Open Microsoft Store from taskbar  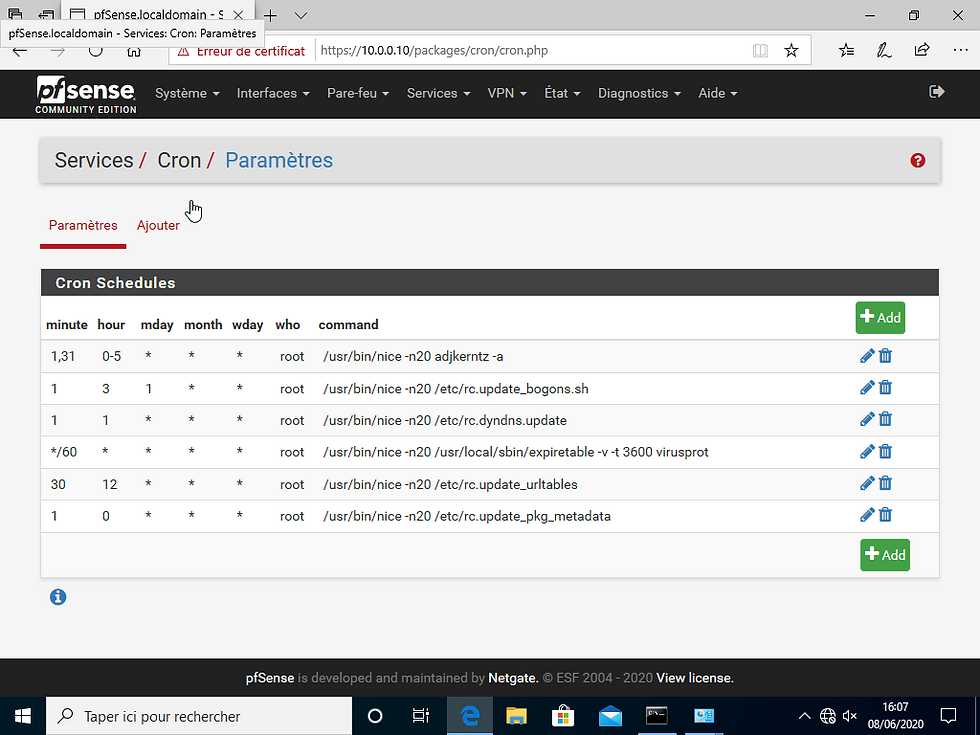[x=563, y=716]
